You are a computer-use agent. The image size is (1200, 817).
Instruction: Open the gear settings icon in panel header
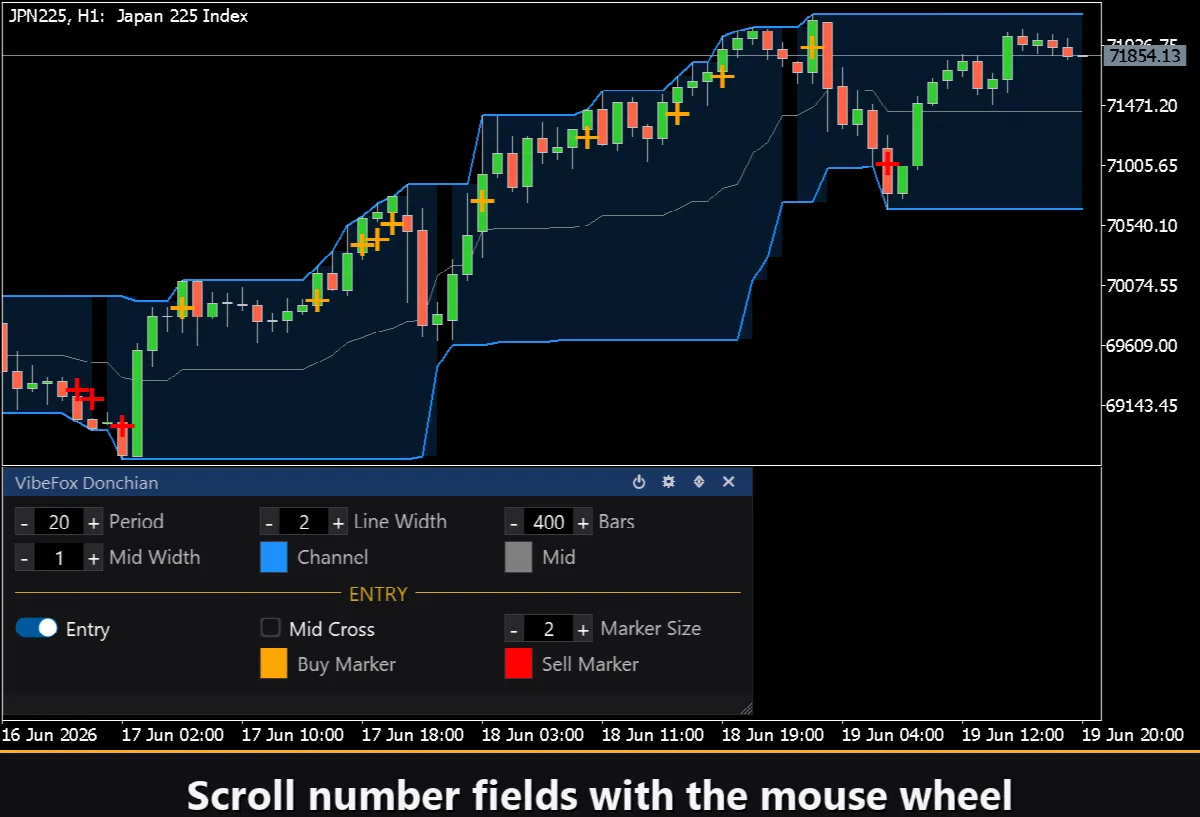coord(669,482)
